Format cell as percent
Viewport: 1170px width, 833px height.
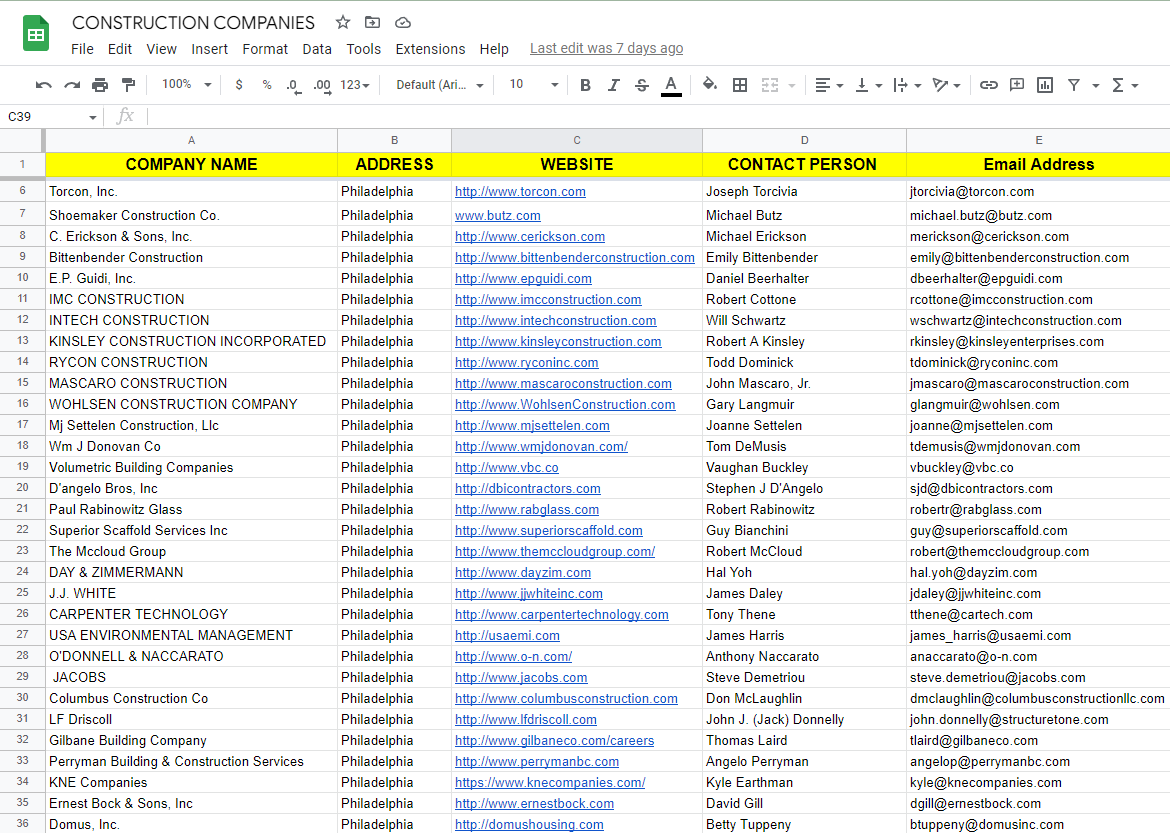point(267,85)
